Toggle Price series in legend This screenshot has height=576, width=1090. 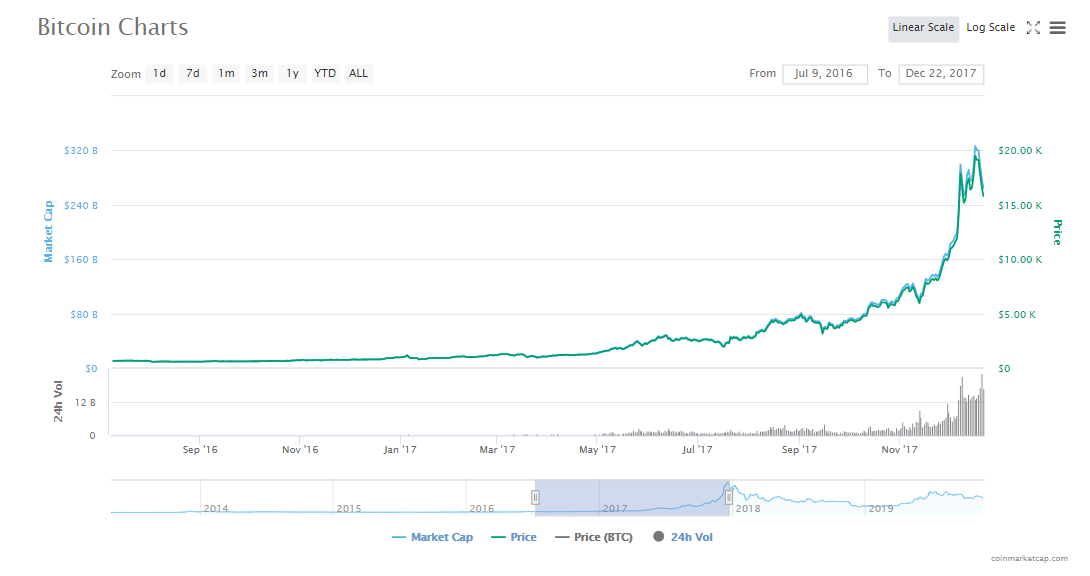(514, 537)
